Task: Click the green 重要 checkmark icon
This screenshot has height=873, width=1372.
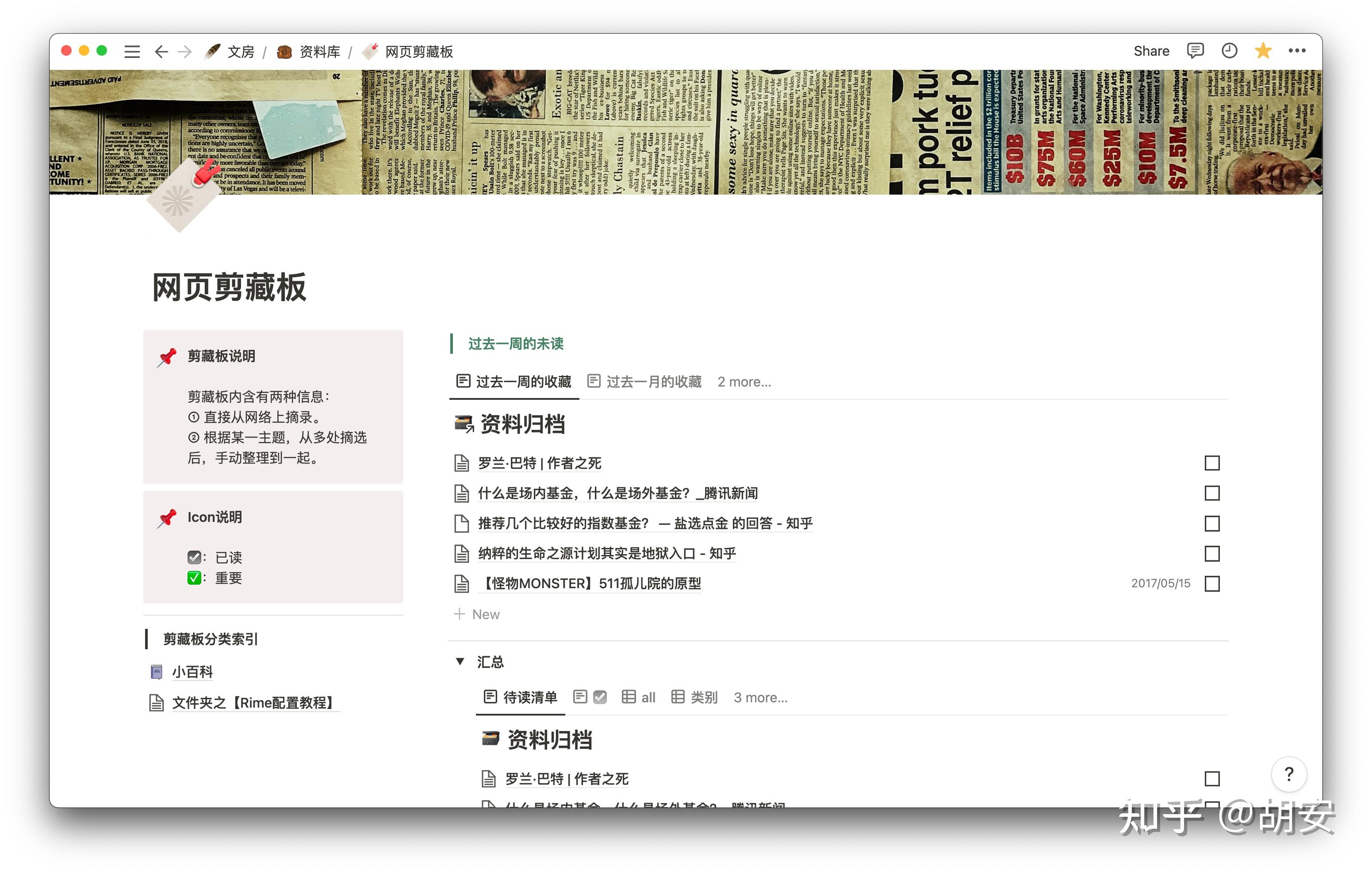Action: point(194,578)
